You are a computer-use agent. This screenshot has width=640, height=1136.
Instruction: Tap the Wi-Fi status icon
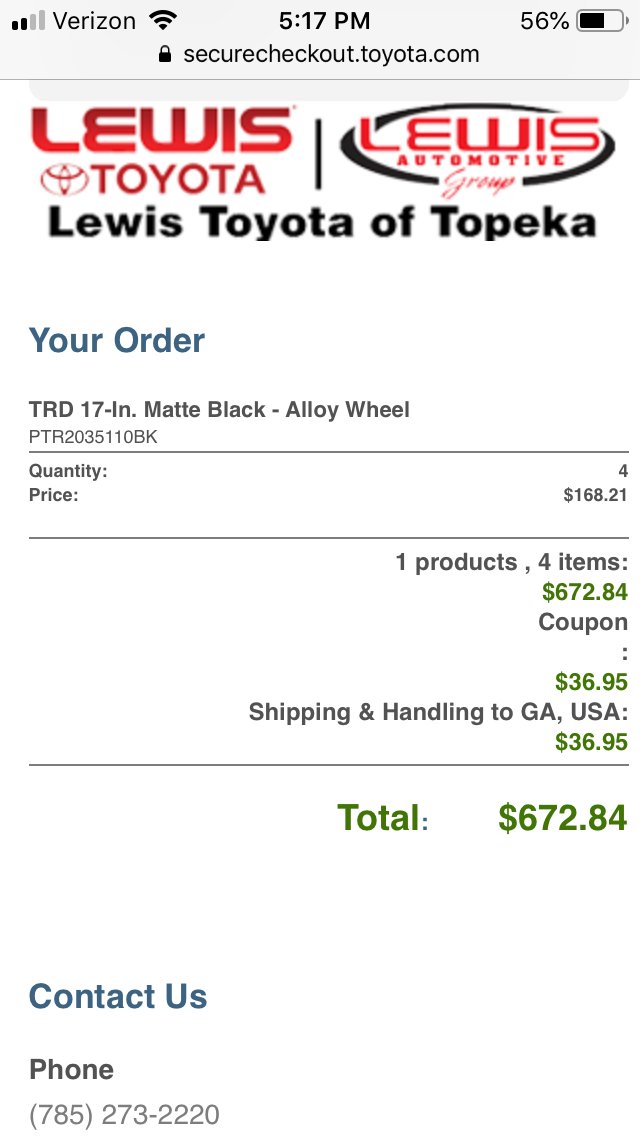pyautogui.click(x=163, y=21)
